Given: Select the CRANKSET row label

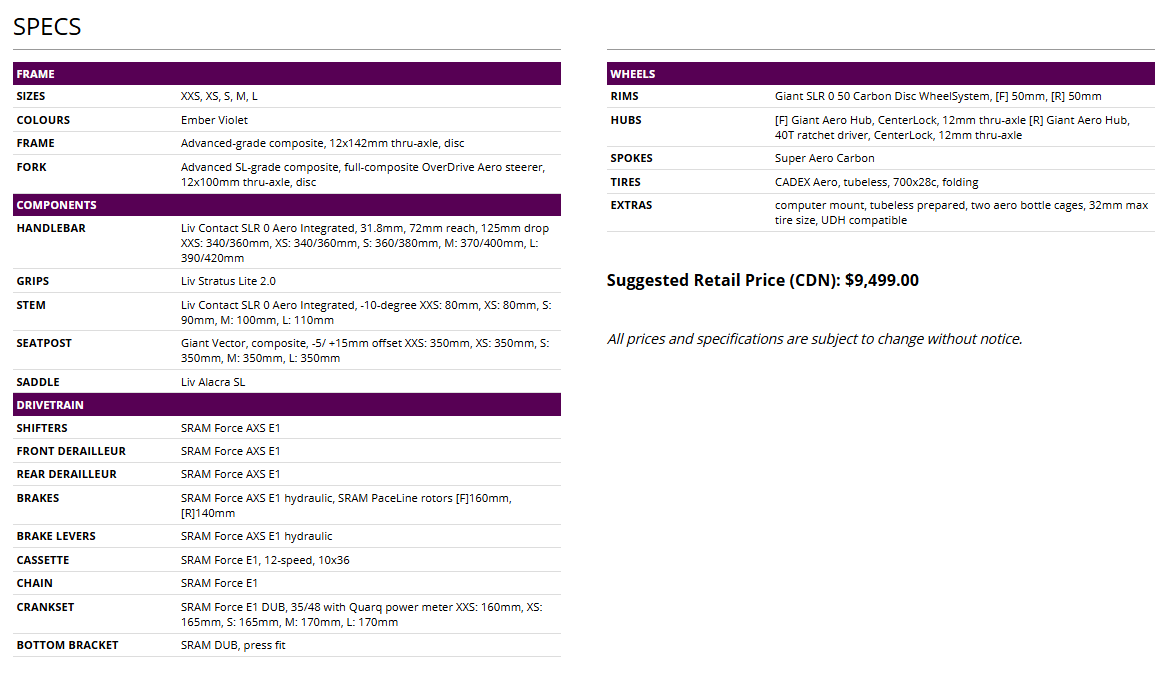Looking at the screenshot, I should pos(45,607).
